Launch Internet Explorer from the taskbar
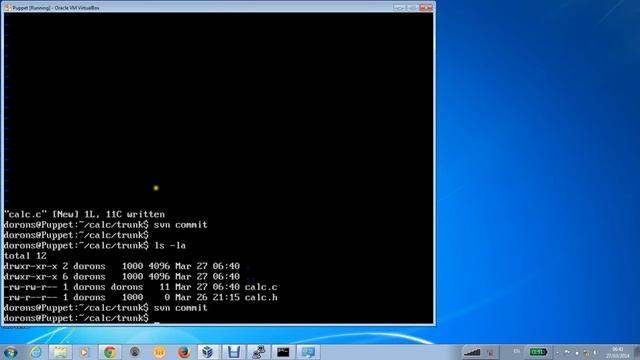This screenshot has width=640, height=360. (36, 352)
